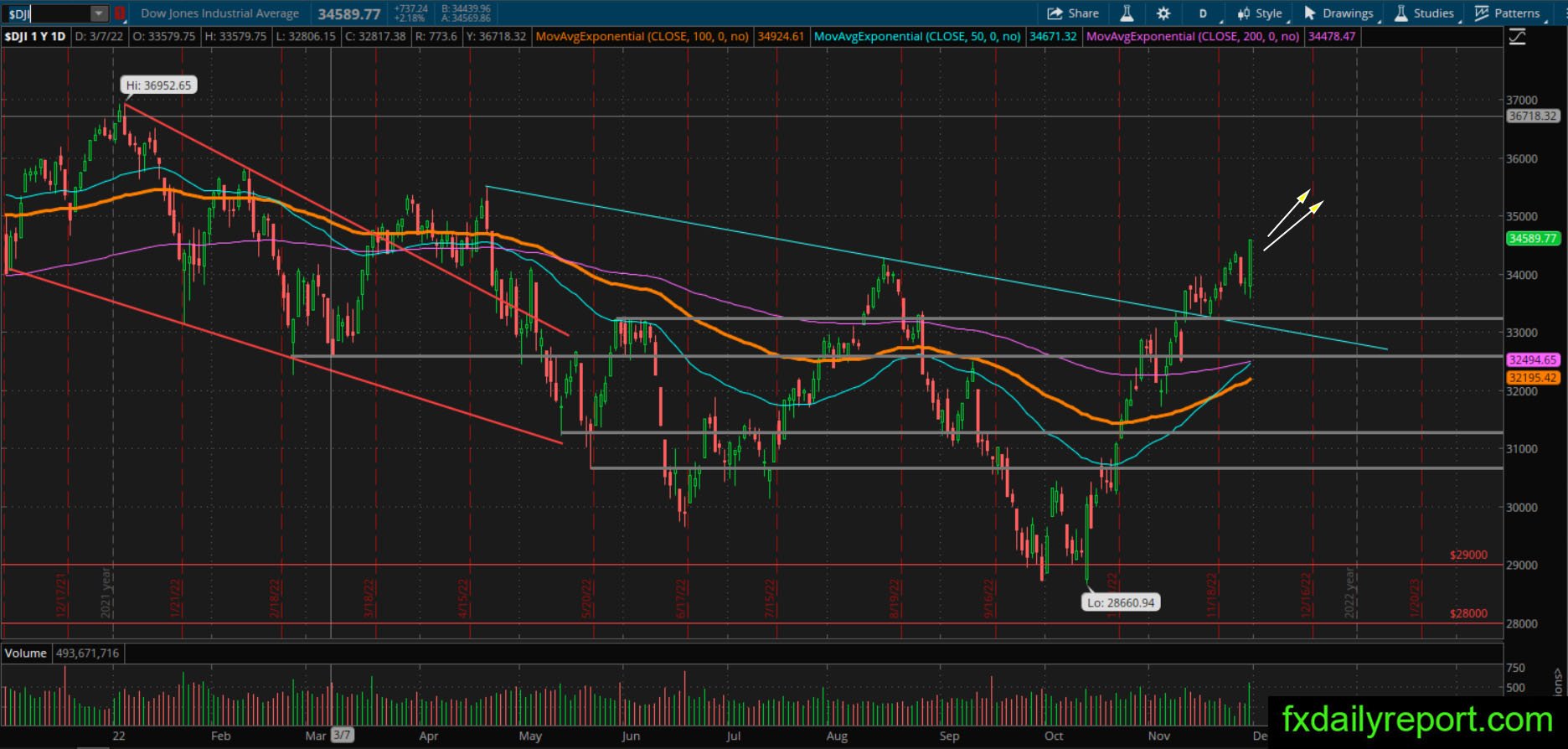Viewport: 1568px width, 749px height.
Task: Click the green 34589.77 price axis label
Action: pos(1533,239)
